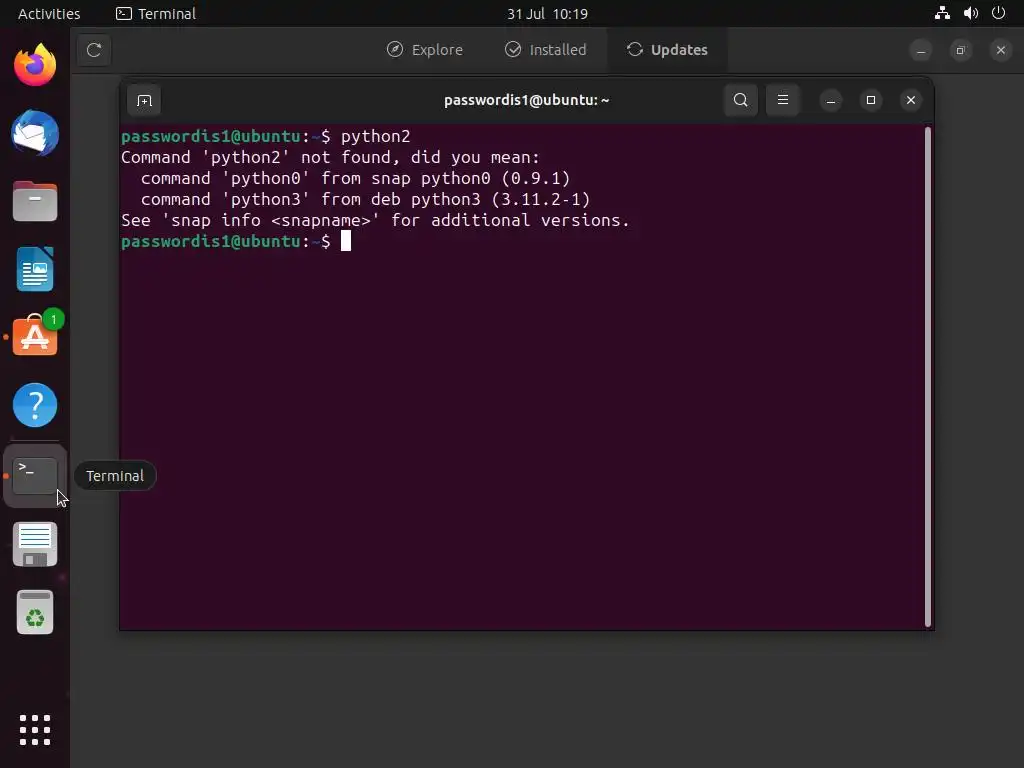Switch to the Explore tab
Screen dimensions: 1024x768
coord(424,50)
